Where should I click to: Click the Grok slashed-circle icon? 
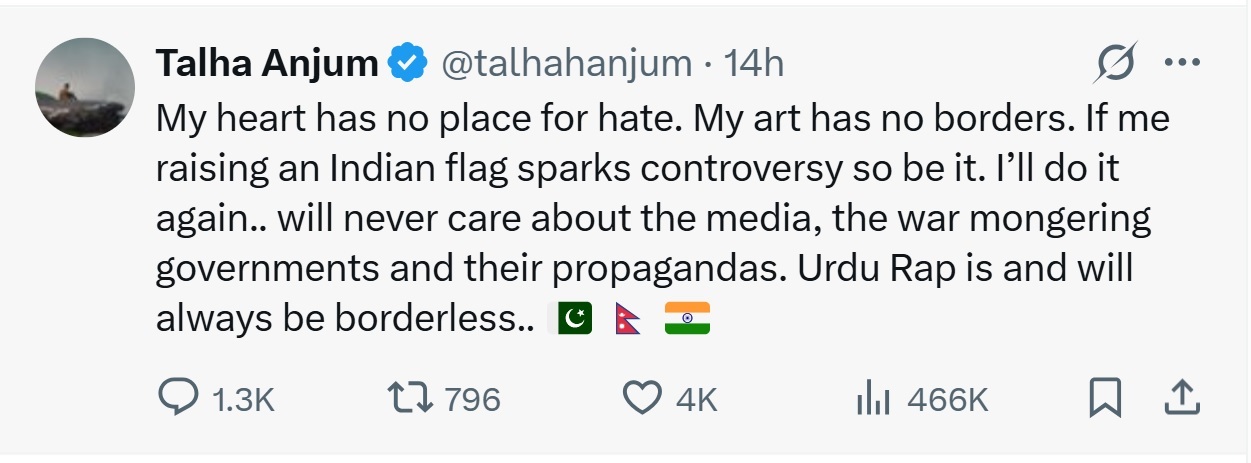(x=1115, y=65)
